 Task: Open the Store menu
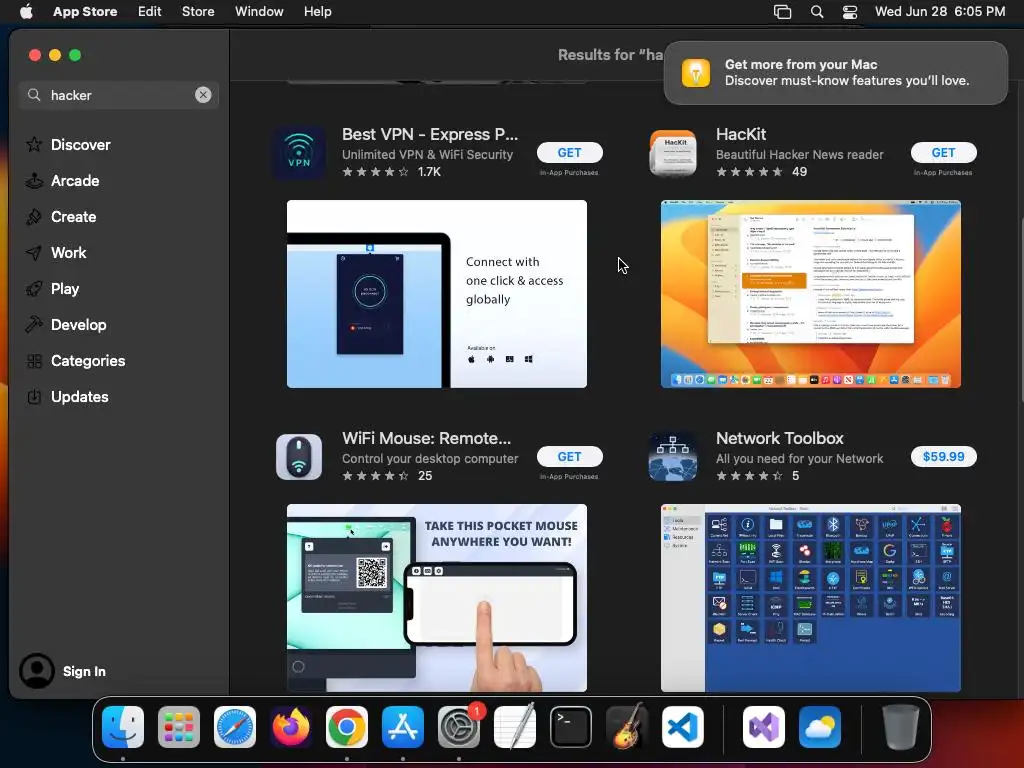pyautogui.click(x=198, y=11)
